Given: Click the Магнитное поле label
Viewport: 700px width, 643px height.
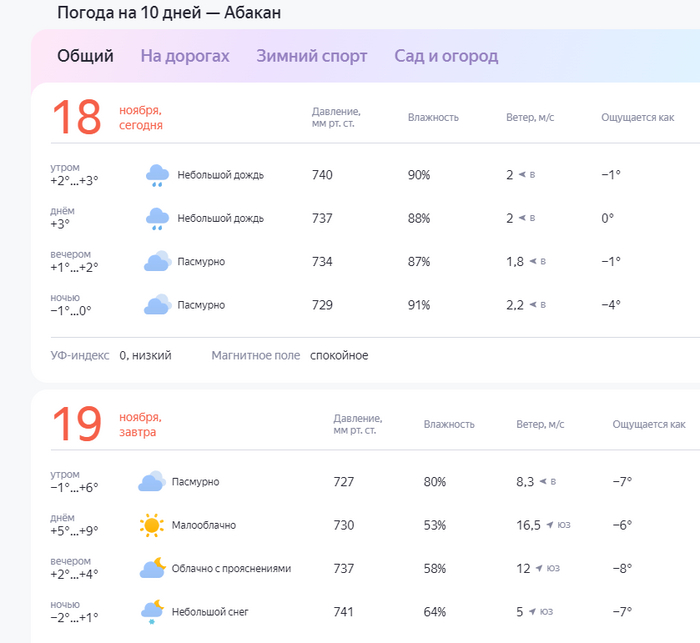Looking at the screenshot, I should tap(255, 355).
